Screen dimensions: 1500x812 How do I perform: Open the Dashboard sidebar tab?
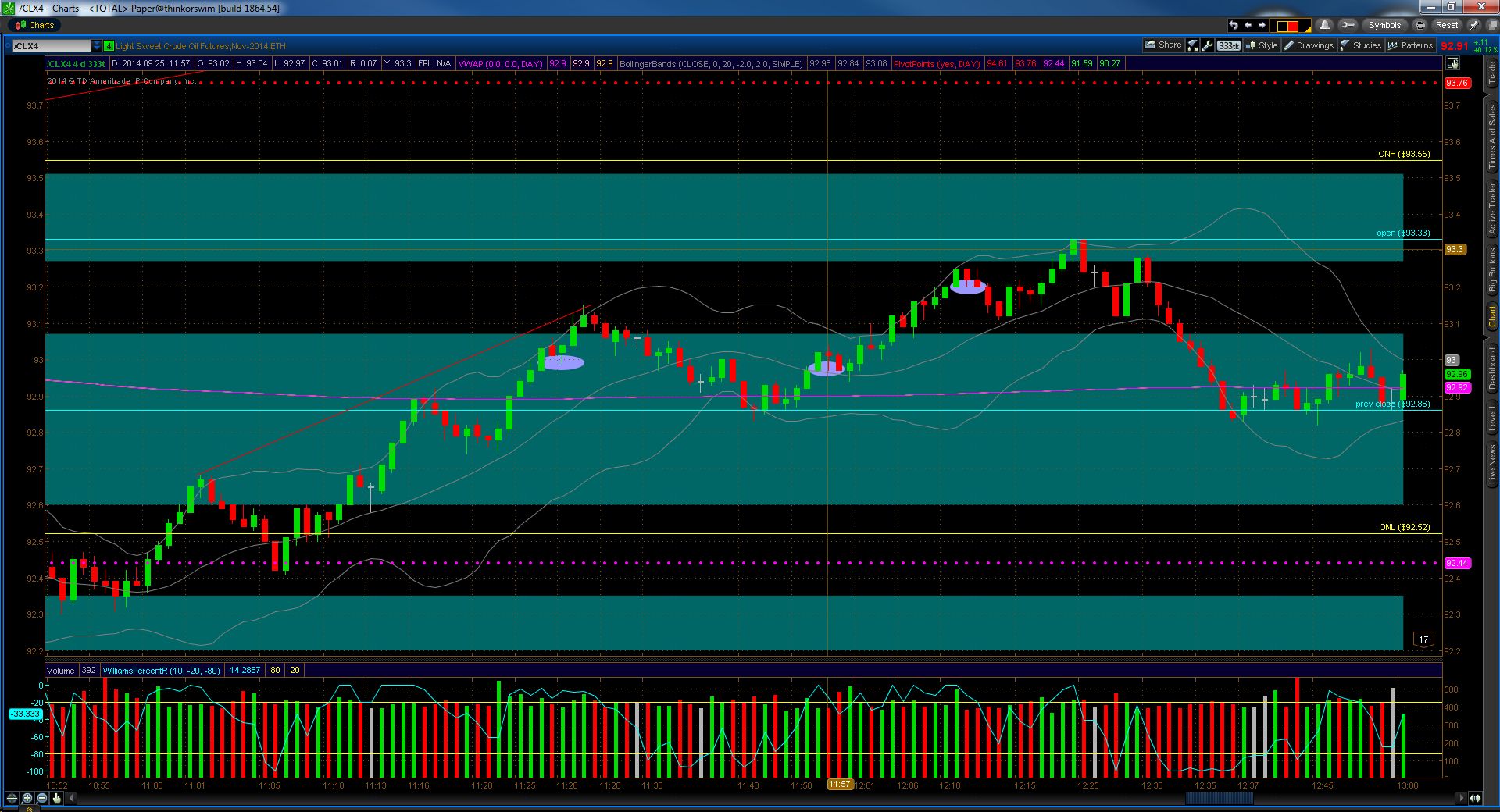coord(1491,368)
